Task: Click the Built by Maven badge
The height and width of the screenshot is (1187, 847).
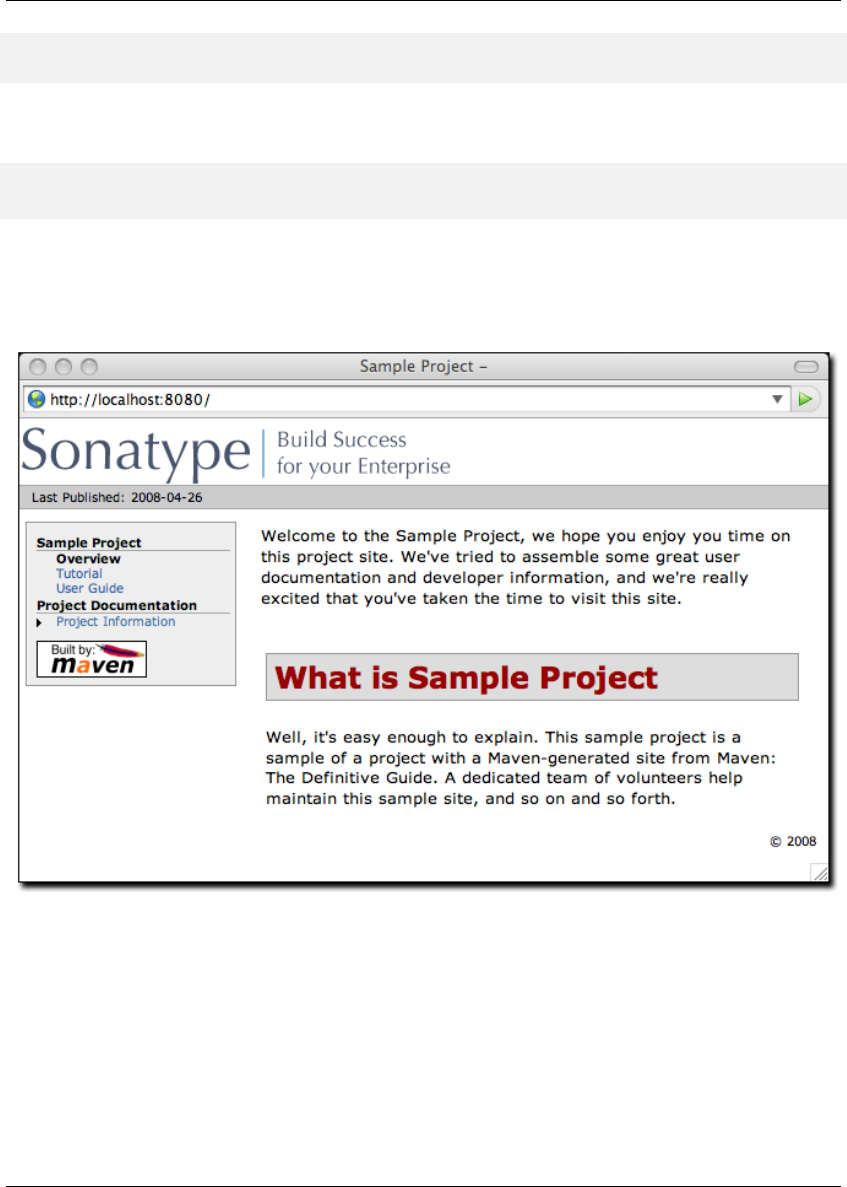Action: [x=92, y=659]
